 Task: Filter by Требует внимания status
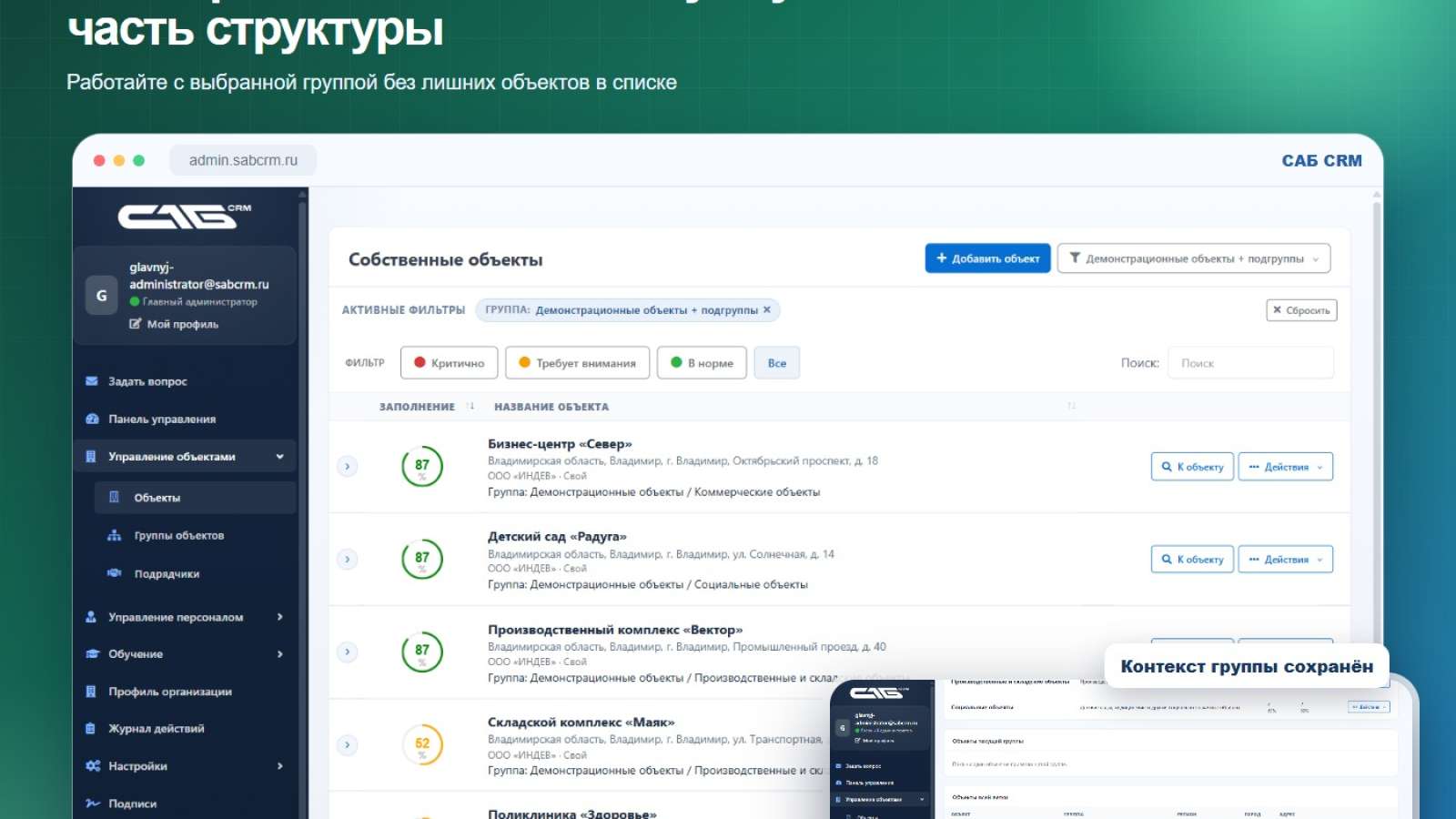(577, 362)
